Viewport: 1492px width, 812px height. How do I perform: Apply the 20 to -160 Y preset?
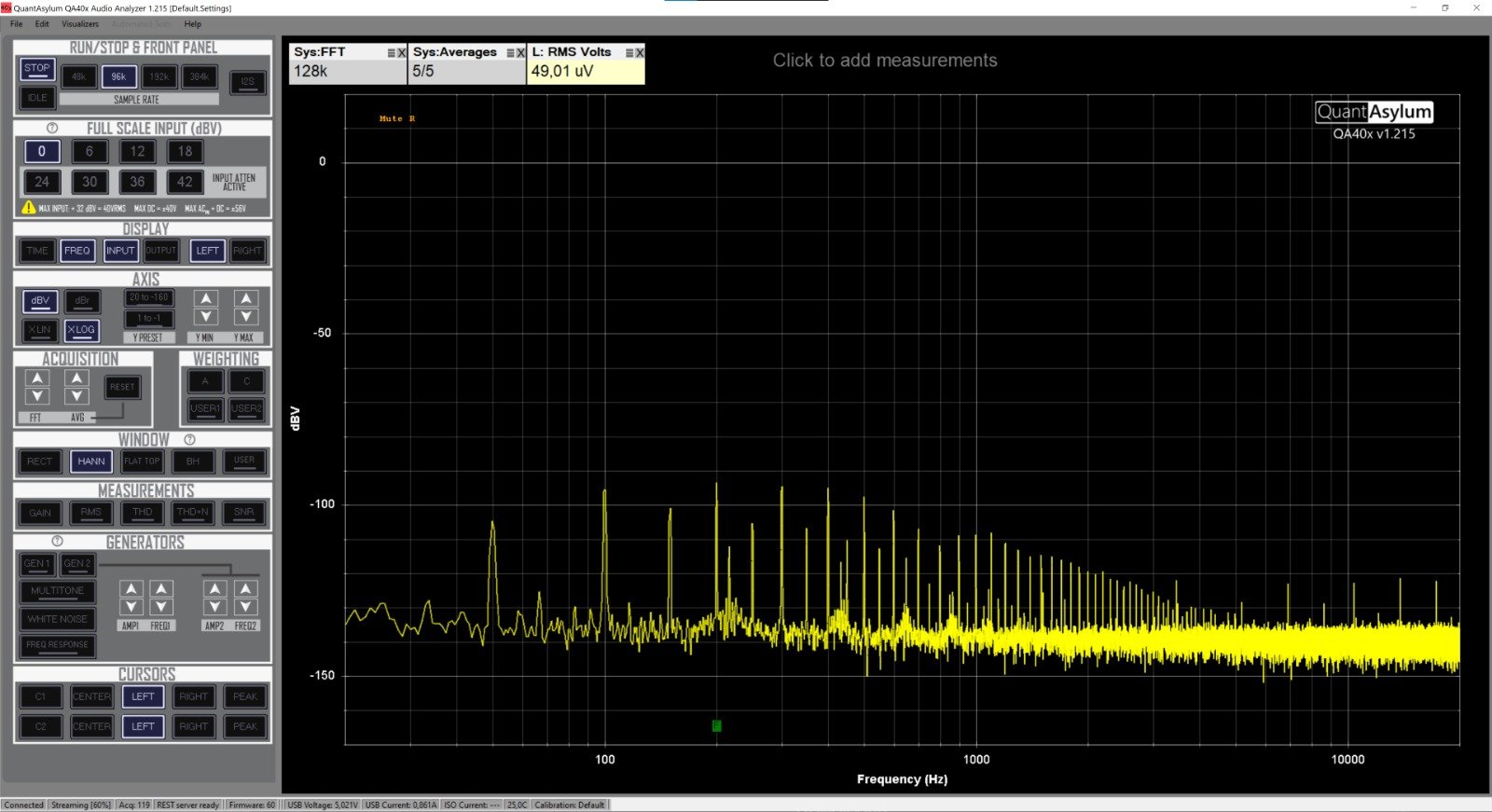(149, 298)
